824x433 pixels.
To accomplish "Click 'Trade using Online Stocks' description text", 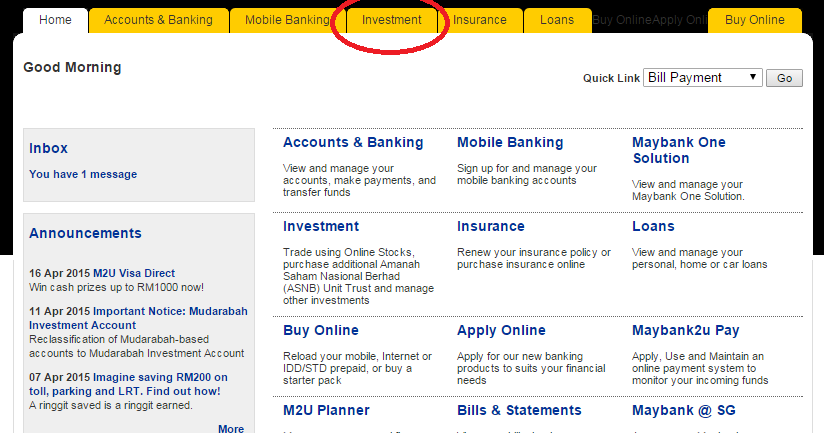I will 358,276.
